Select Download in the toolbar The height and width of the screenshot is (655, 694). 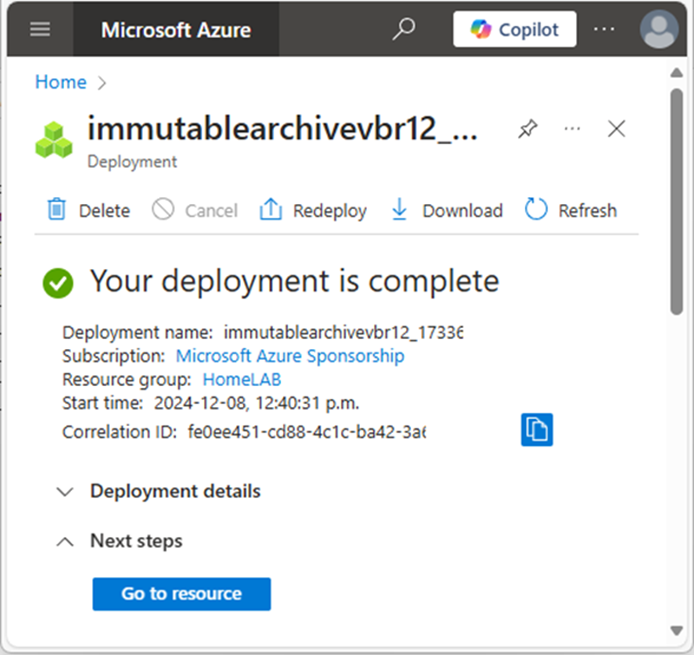[x=463, y=211]
